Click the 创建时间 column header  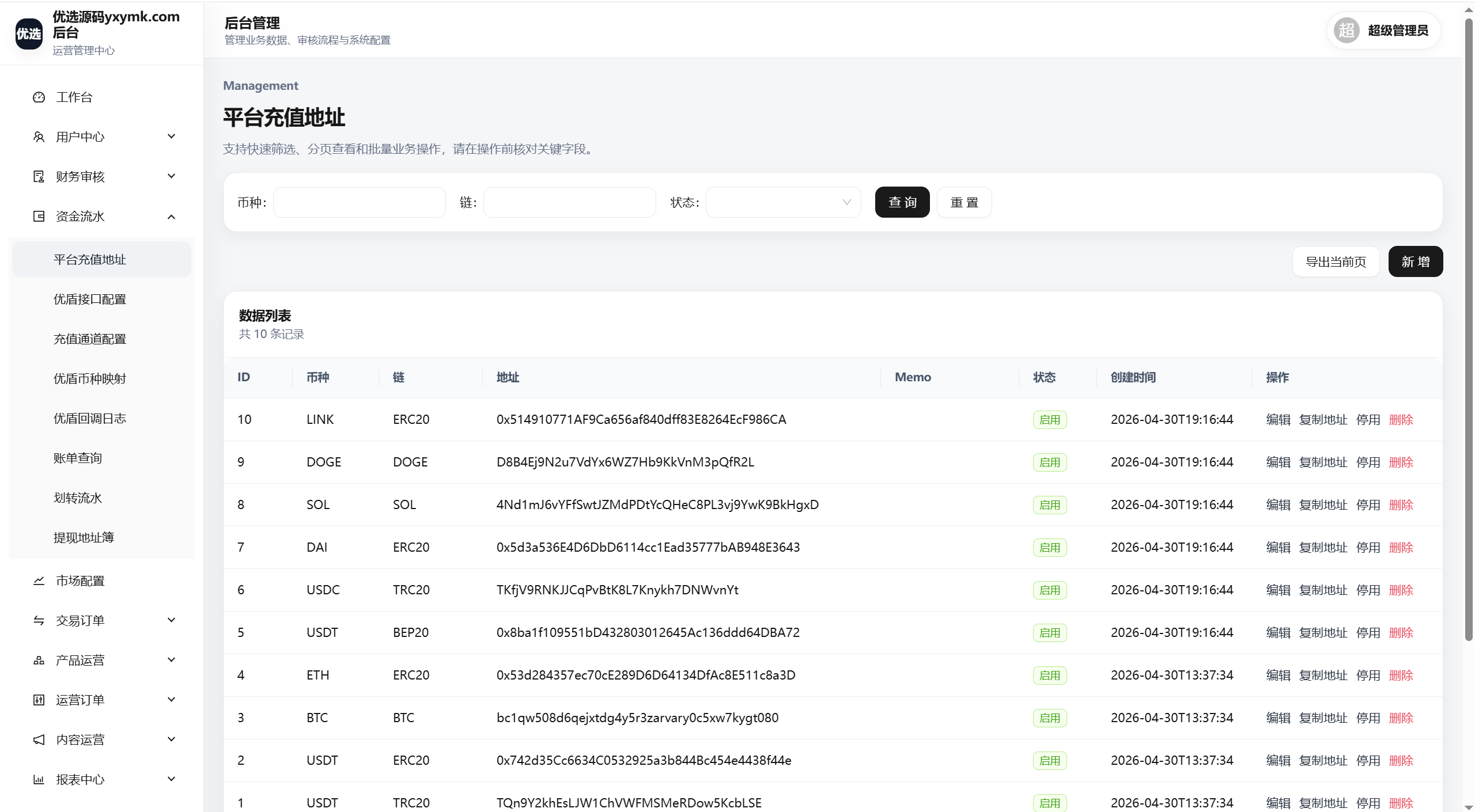coord(1133,377)
